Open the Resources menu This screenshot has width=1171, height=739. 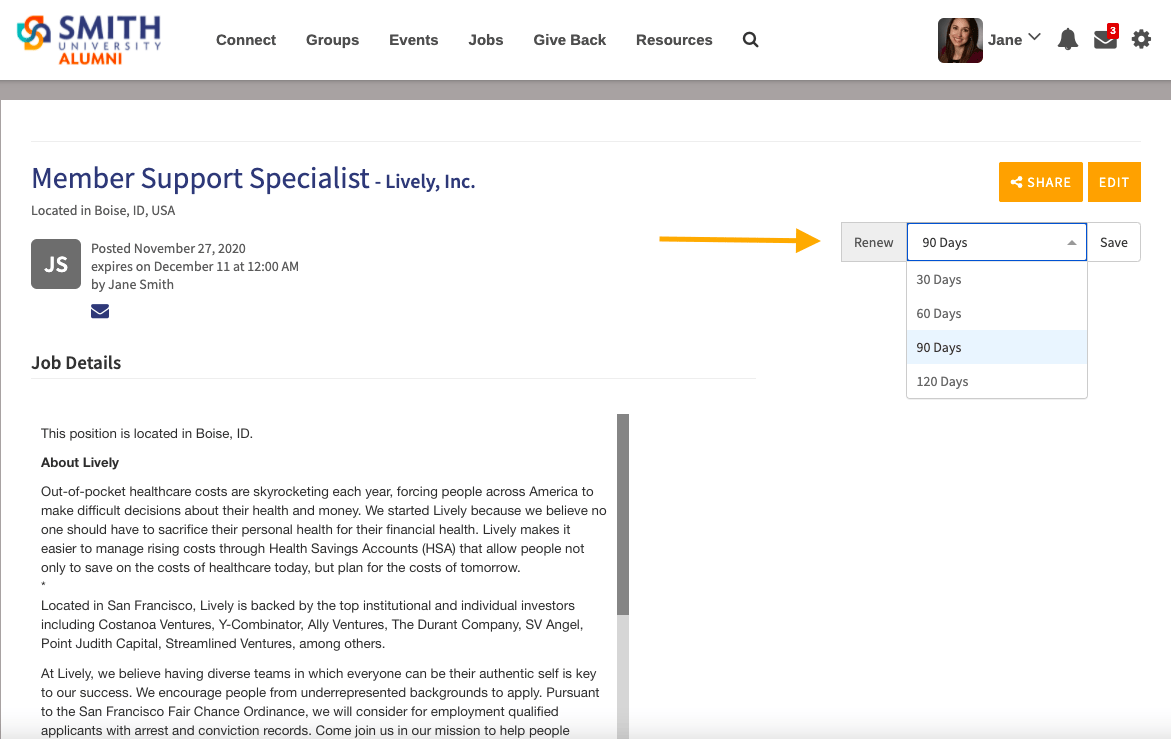674,40
